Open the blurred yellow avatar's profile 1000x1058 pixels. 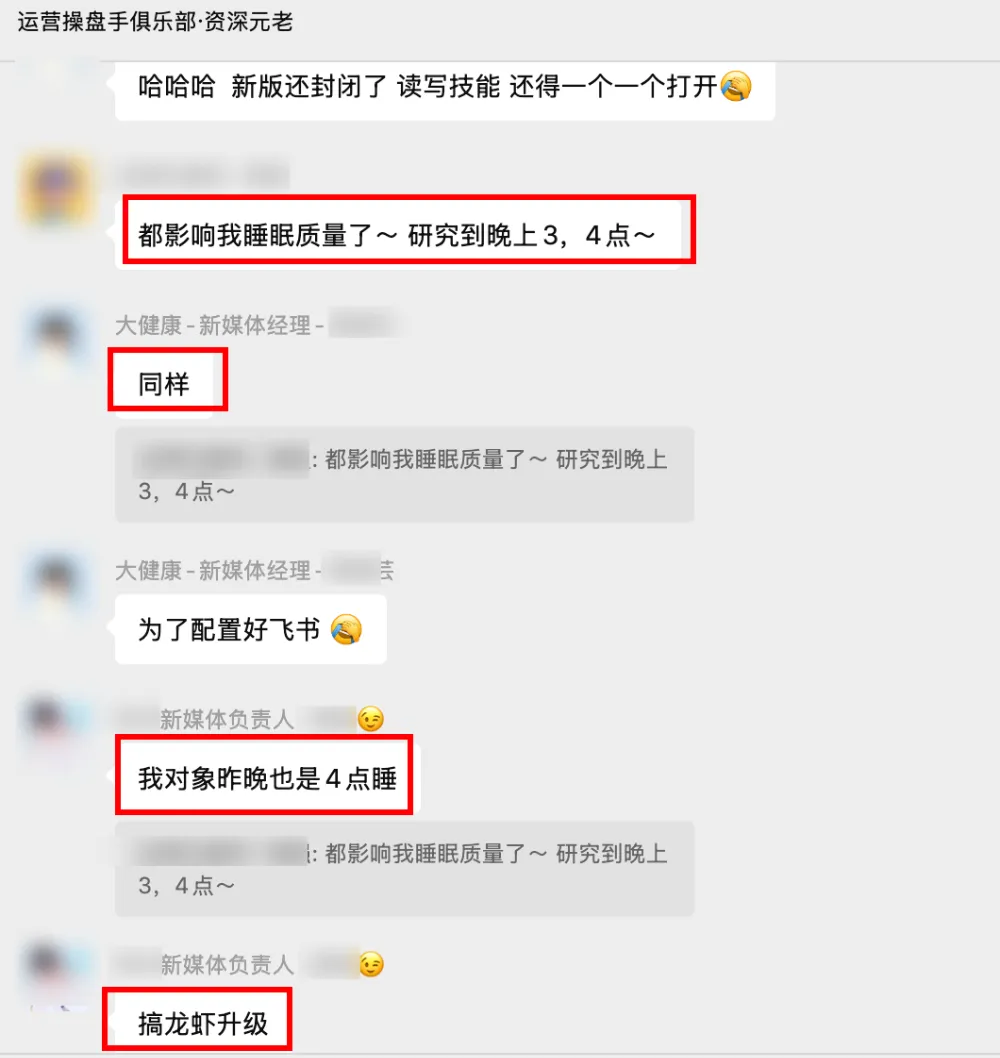tap(56, 190)
